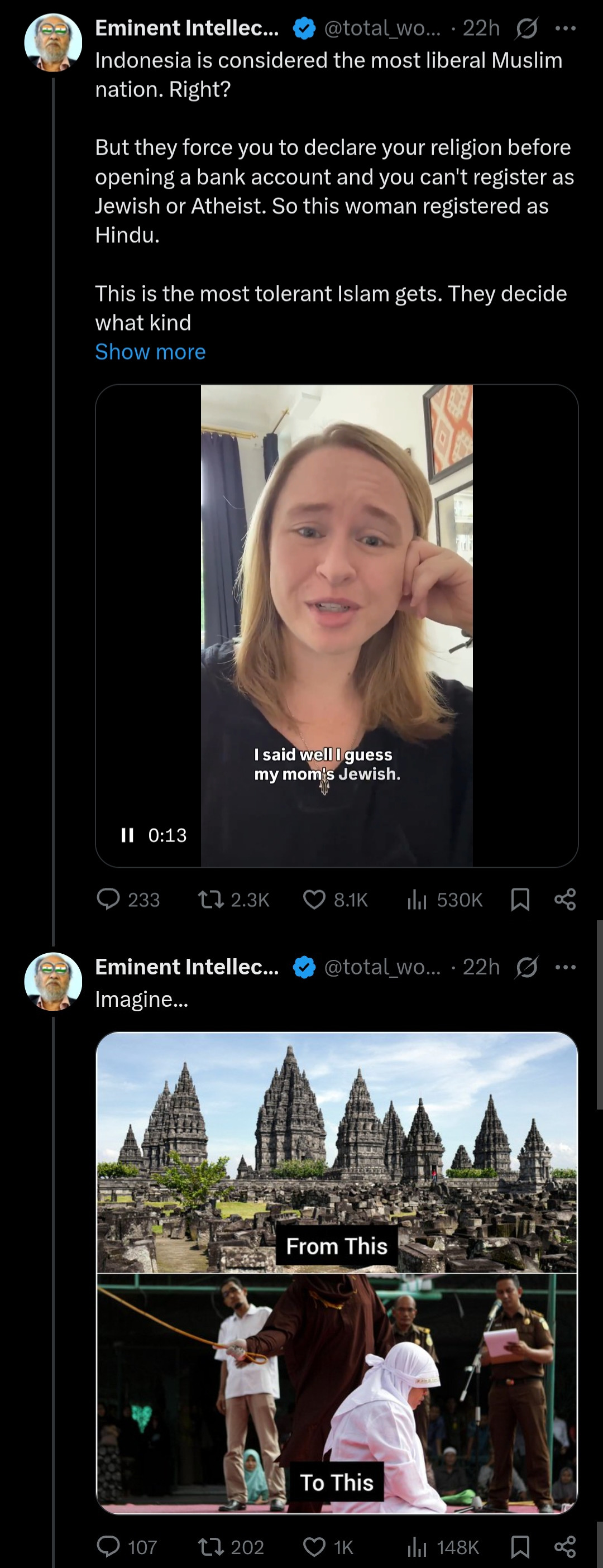Image resolution: width=603 pixels, height=1568 pixels.
Task: Reply to the 'Imagine...' post
Action: pyautogui.click(x=127, y=1546)
